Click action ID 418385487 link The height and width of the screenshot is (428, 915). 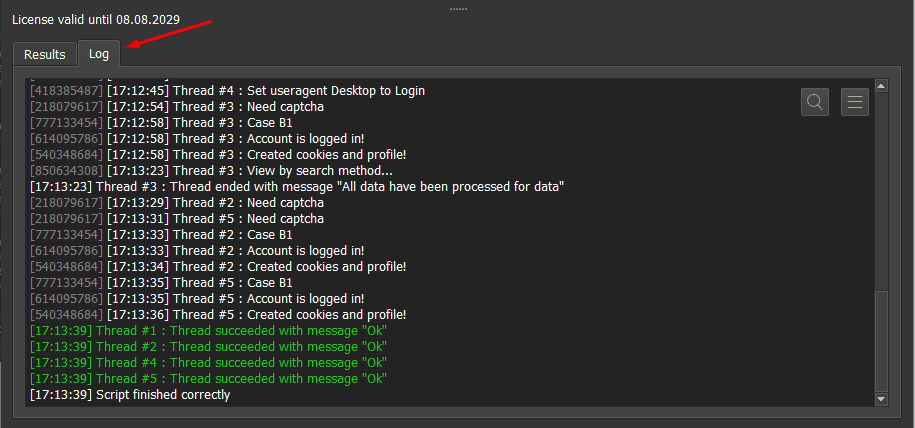pos(66,91)
